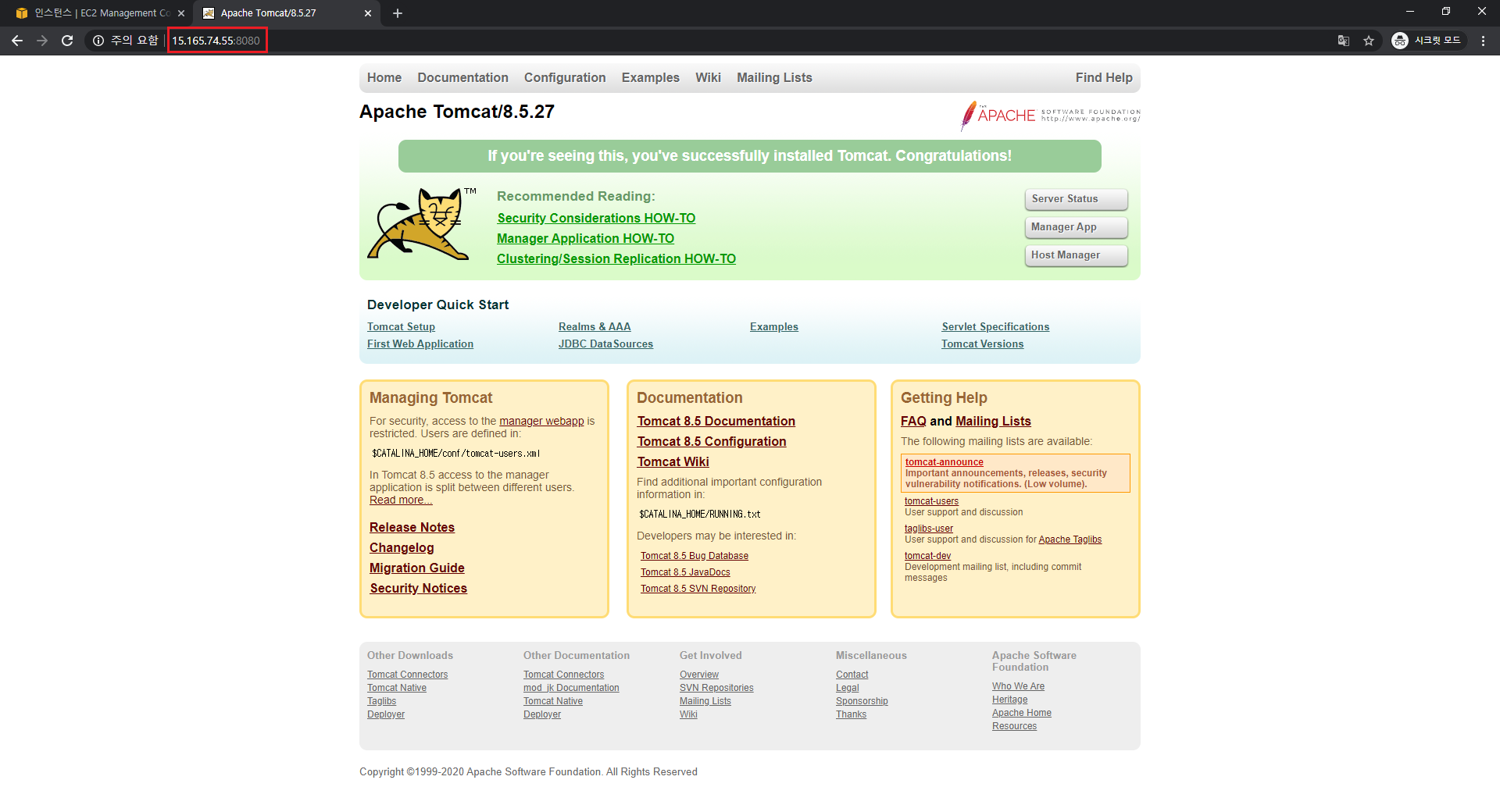Open SVN Repositories footer link
Image resolution: width=1500 pixels, height=812 pixels.
[x=716, y=688]
